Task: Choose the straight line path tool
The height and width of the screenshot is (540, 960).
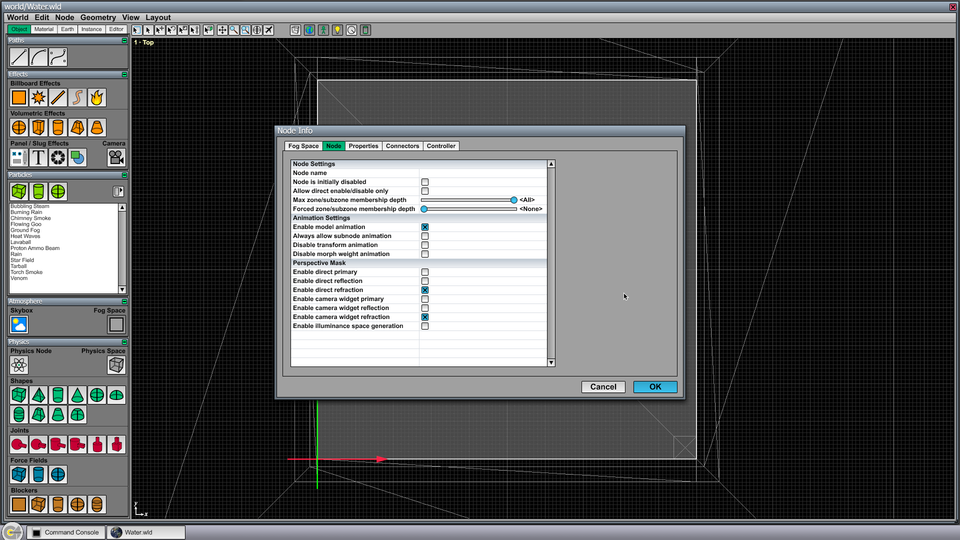Action: pos(19,57)
